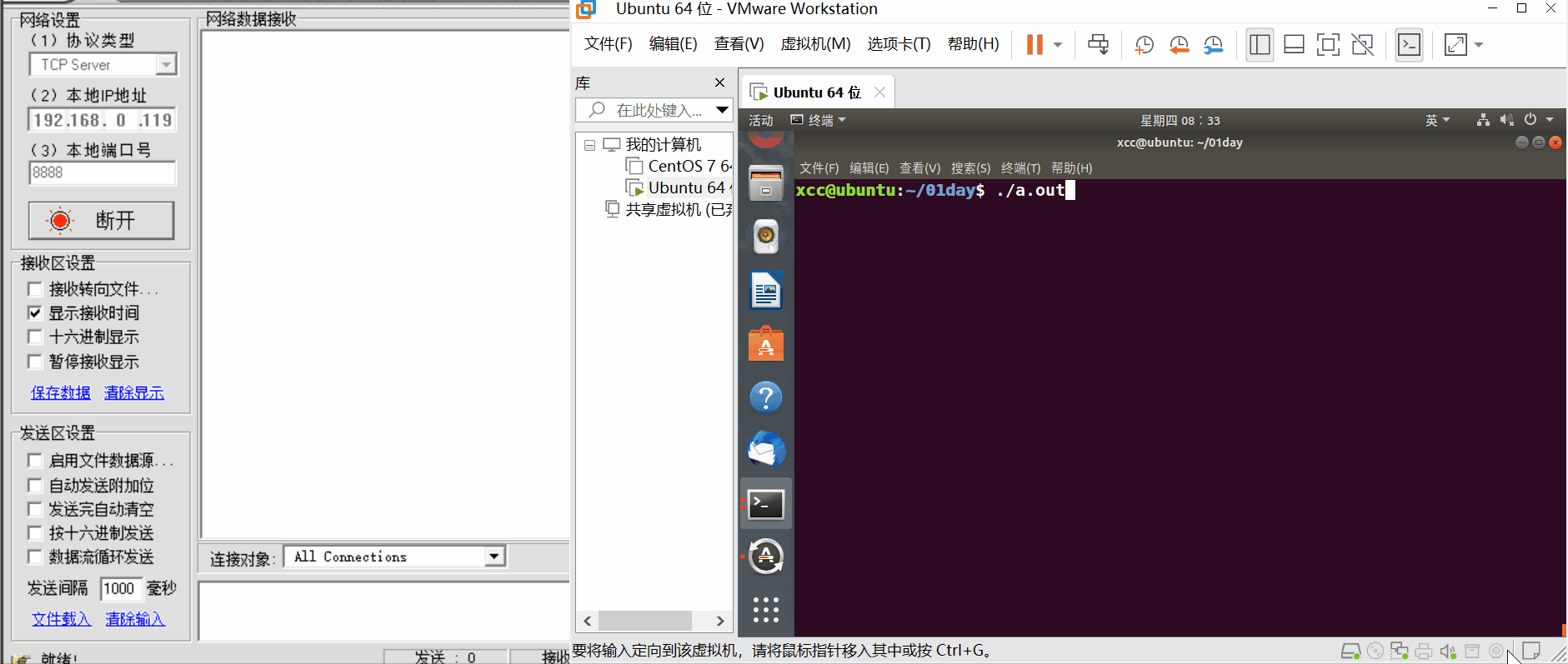Screen dimensions: 1568x664
Task: Open Files from the Ubuntu dock
Action: coord(766,183)
